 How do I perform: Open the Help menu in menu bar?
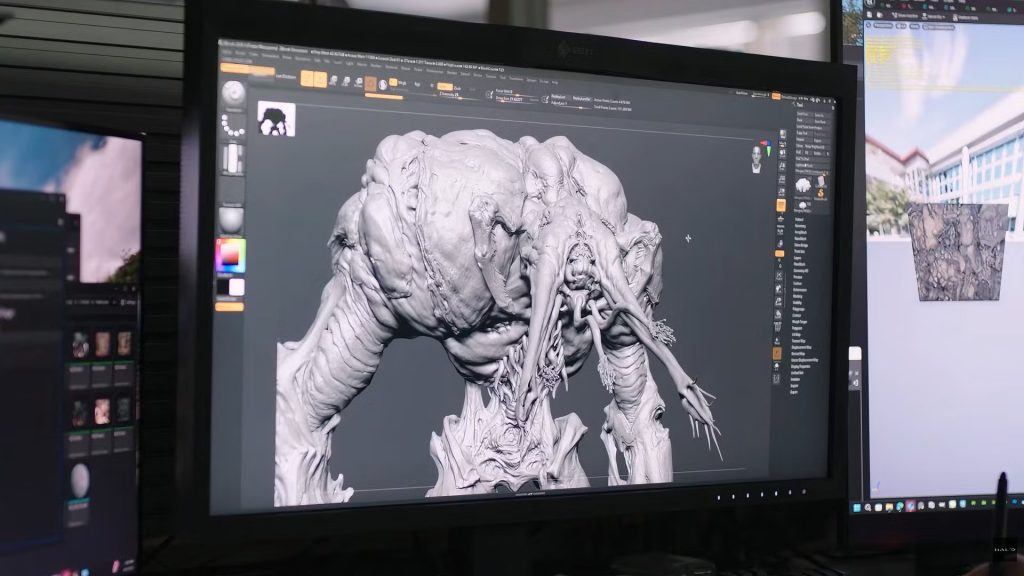pos(555,80)
